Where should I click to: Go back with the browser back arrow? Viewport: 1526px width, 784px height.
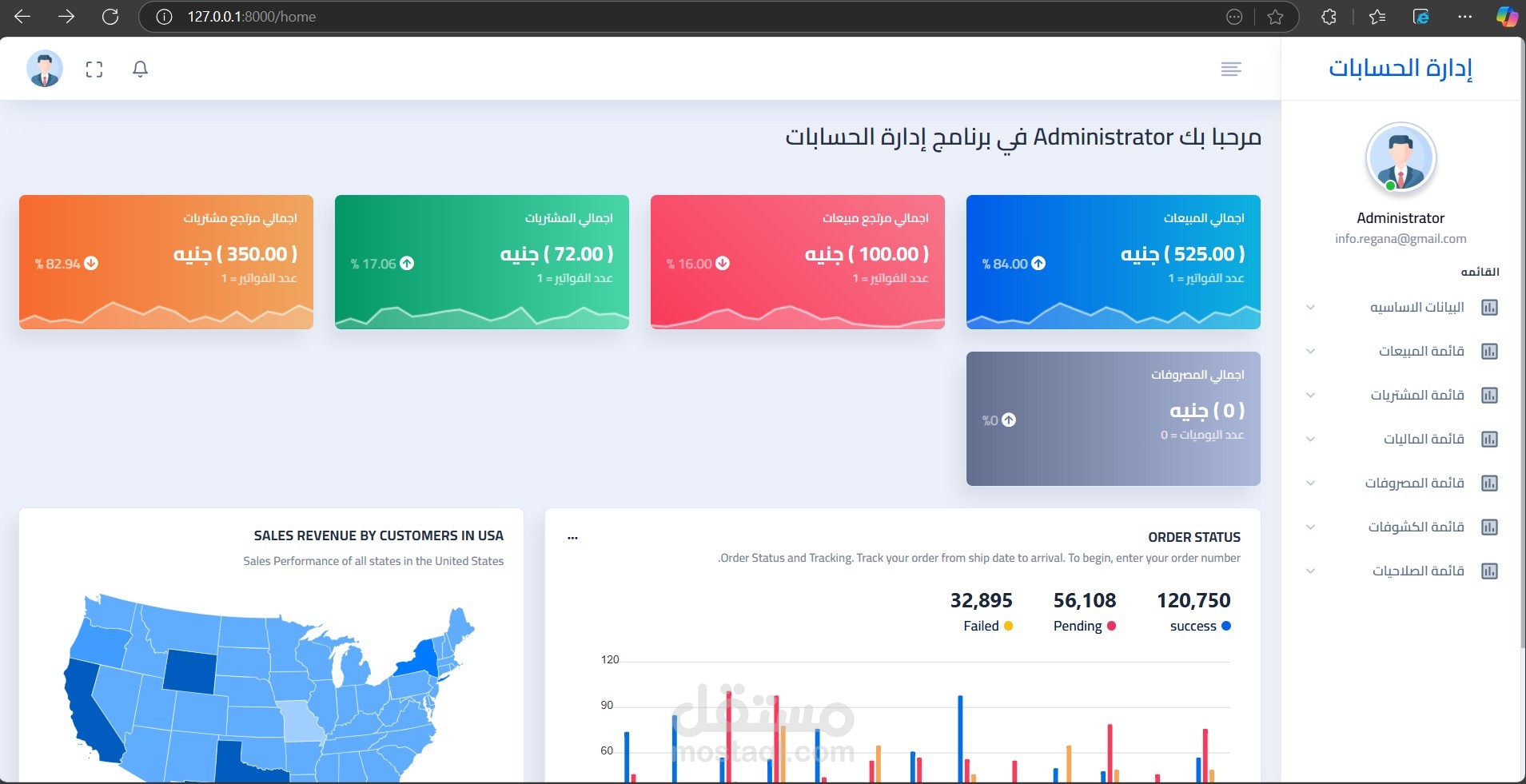click(22, 16)
